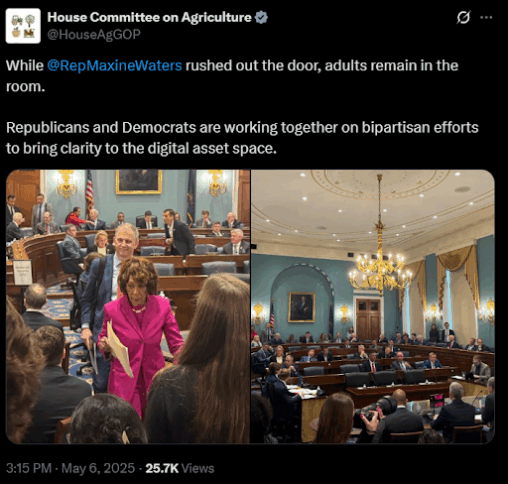Click the framed portrait in the left photo
The height and width of the screenshot is (484, 508).
click(139, 182)
